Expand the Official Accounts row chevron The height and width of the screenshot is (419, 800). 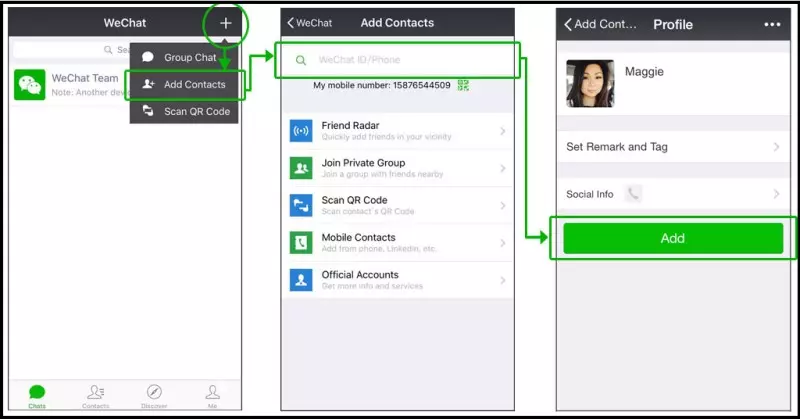503,280
